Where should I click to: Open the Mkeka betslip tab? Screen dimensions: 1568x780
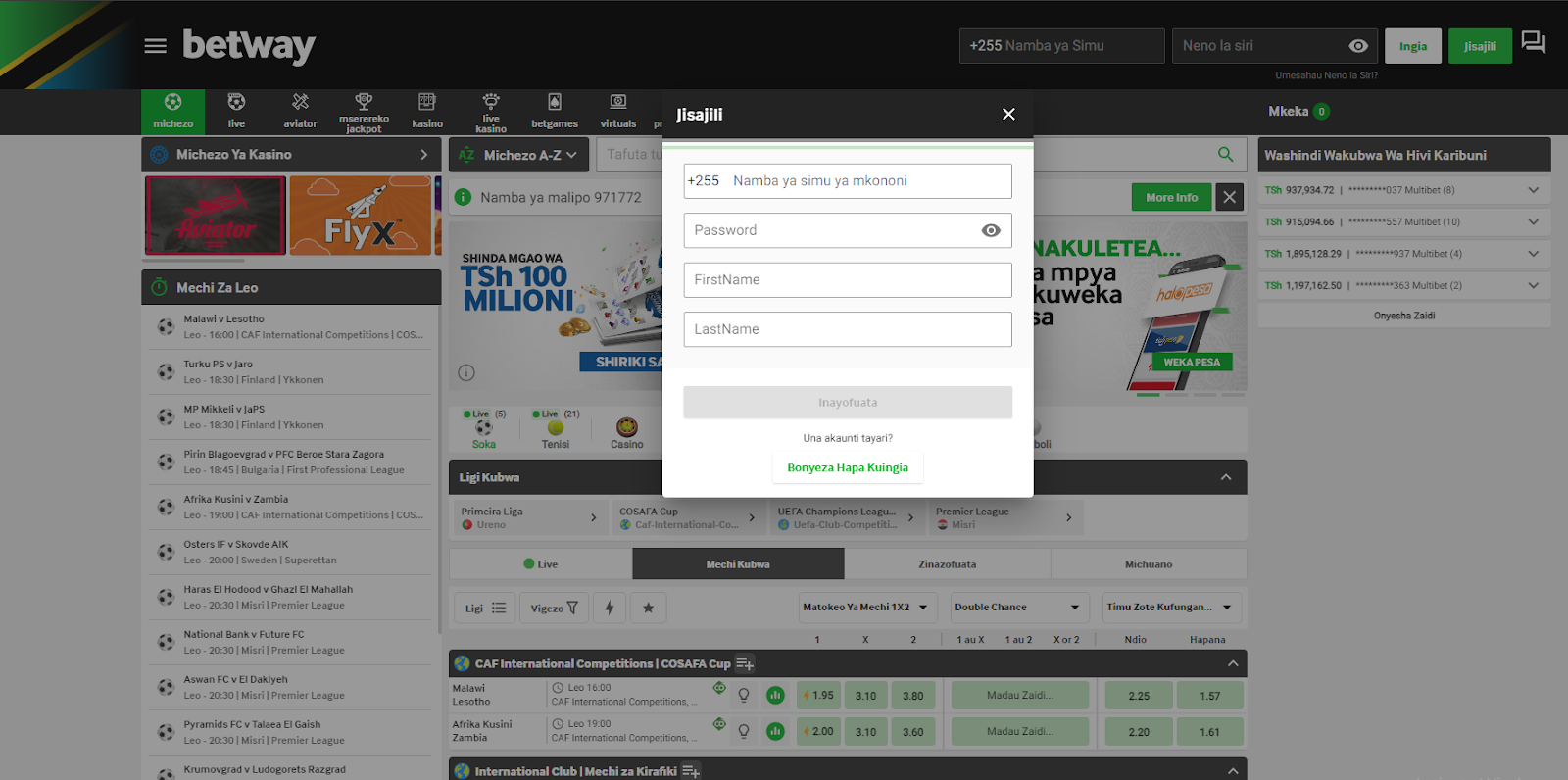click(1298, 112)
